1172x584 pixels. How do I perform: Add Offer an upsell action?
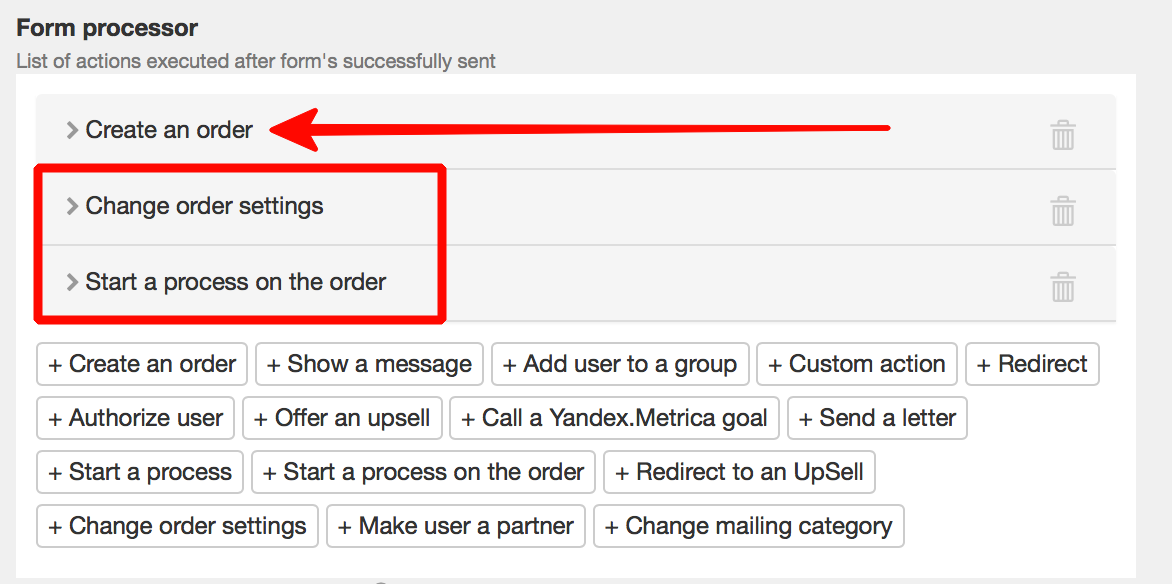[342, 418]
